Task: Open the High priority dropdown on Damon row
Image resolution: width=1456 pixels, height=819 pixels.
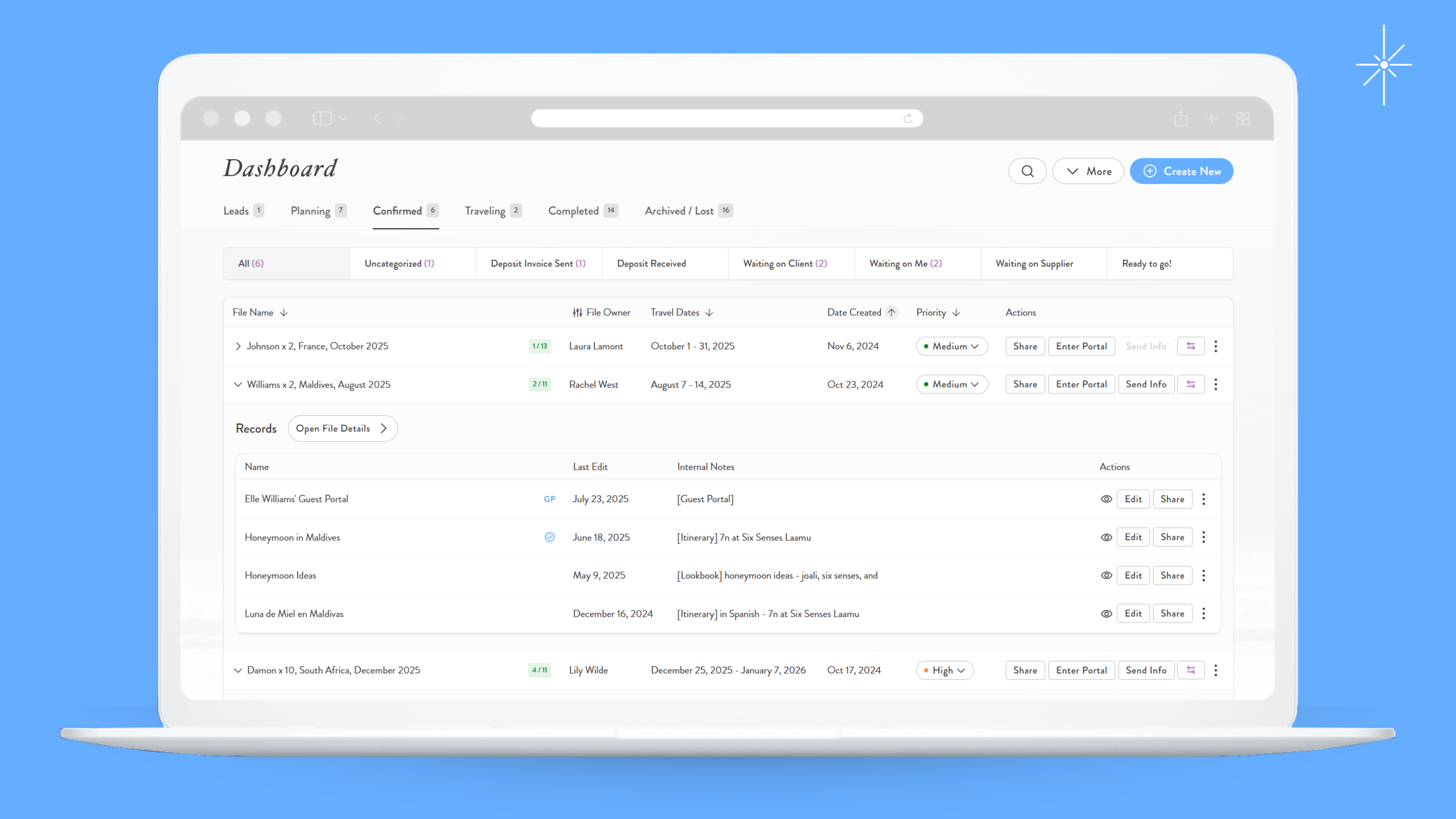Action: pyautogui.click(x=944, y=670)
